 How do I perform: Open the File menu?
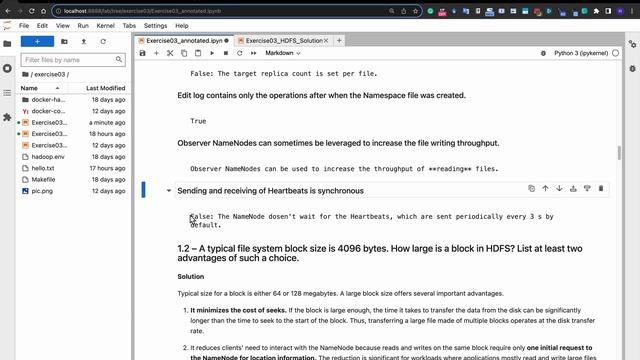pos(24,26)
